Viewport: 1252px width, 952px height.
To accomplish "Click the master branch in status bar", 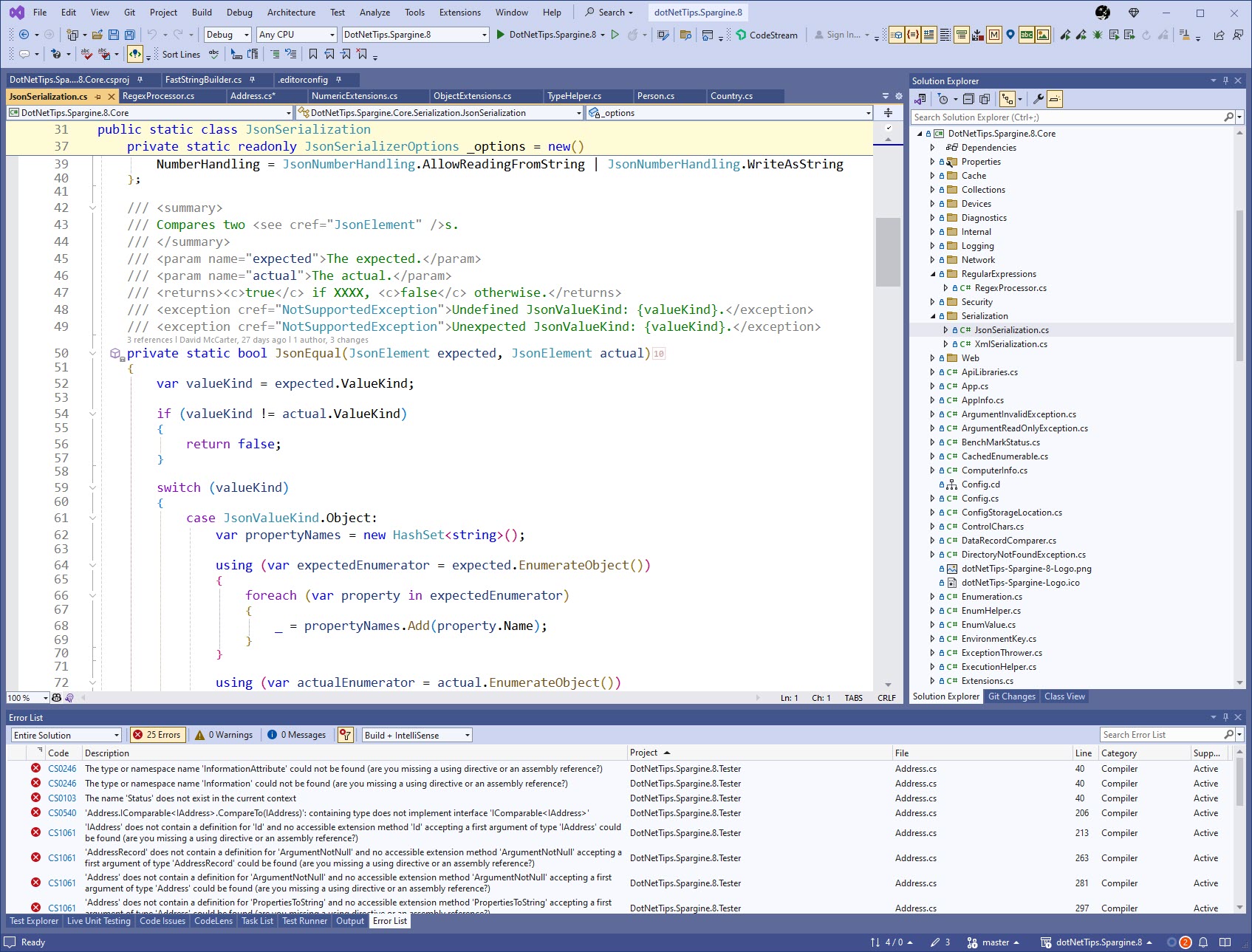I will [994, 942].
